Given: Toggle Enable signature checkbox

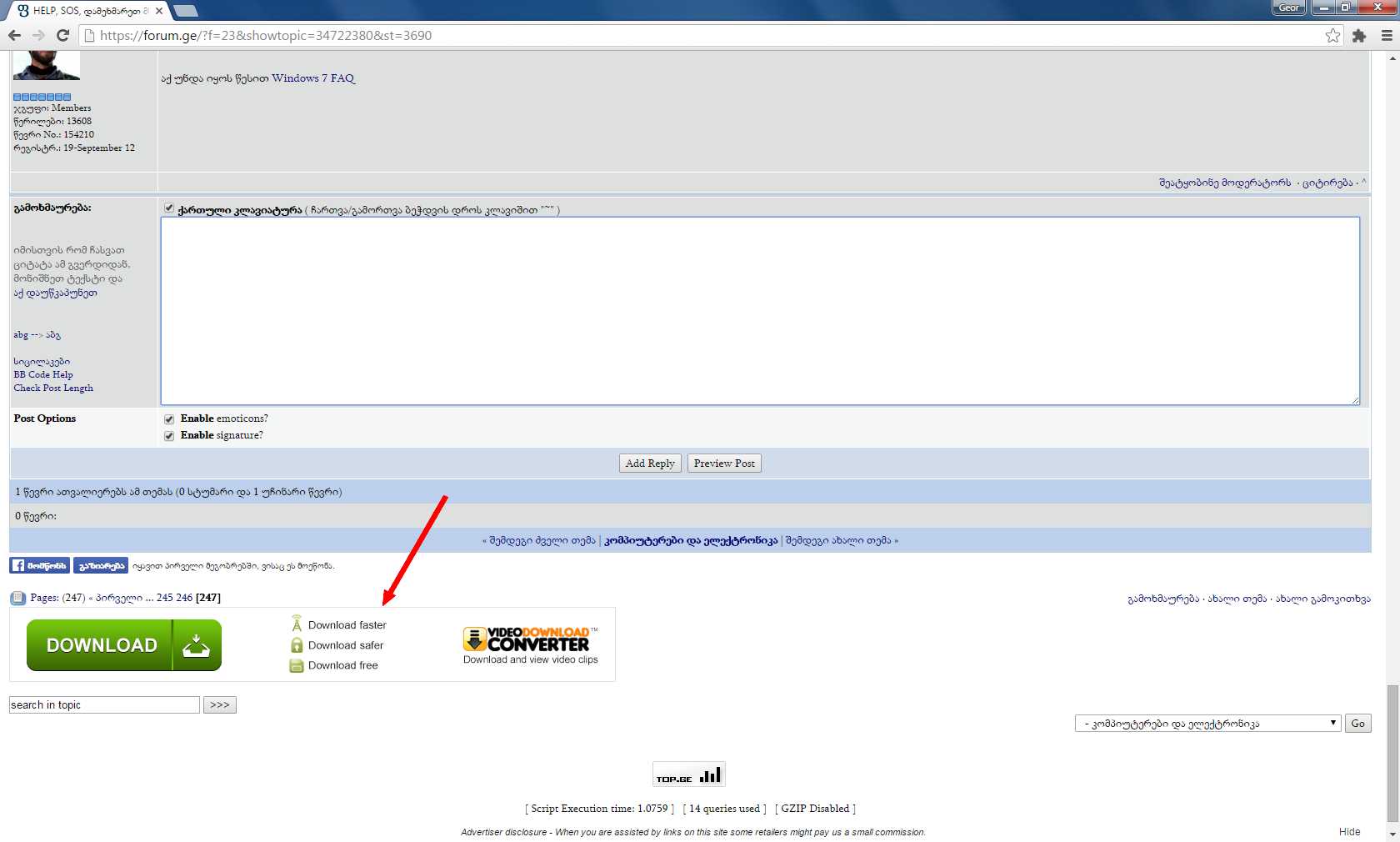Looking at the screenshot, I should [x=169, y=435].
